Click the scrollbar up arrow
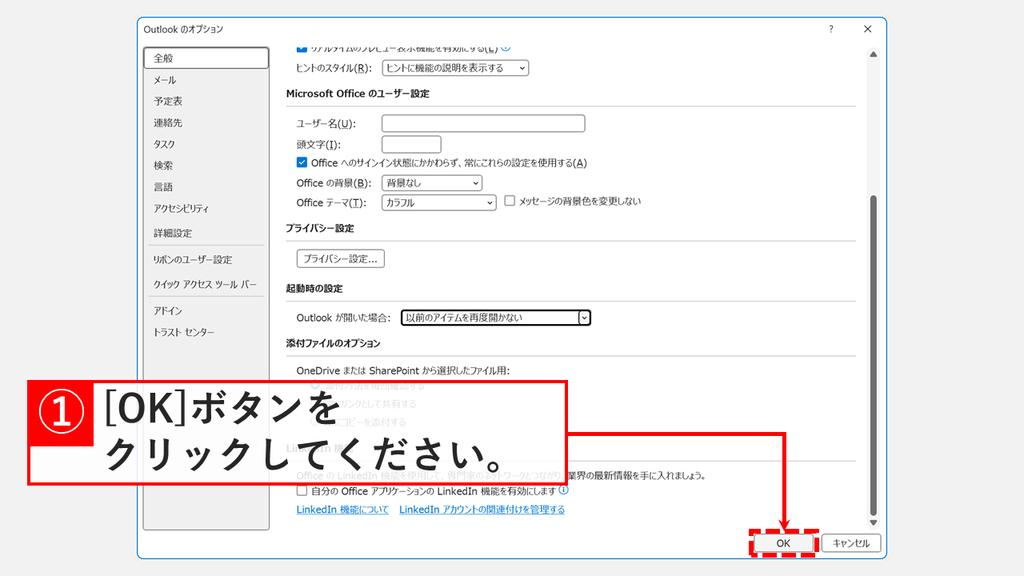This screenshot has width=1024, height=576. click(x=873, y=55)
